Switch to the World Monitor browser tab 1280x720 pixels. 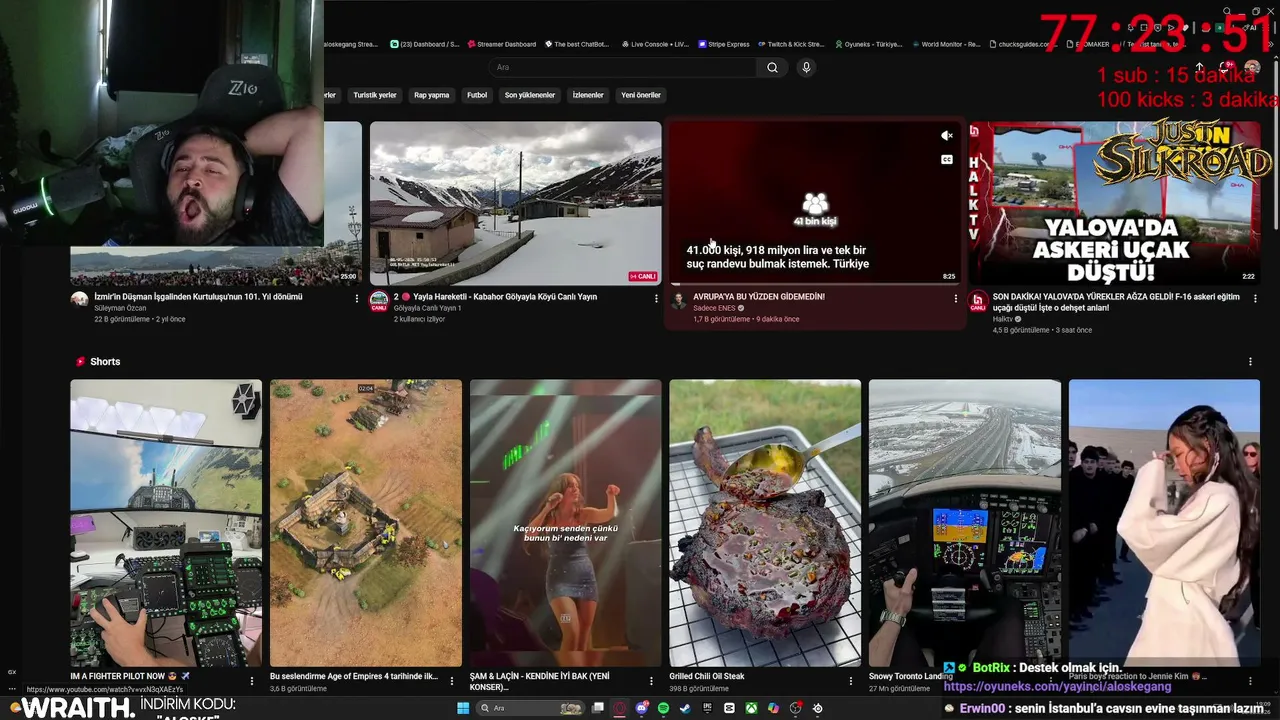click(945, 44)
